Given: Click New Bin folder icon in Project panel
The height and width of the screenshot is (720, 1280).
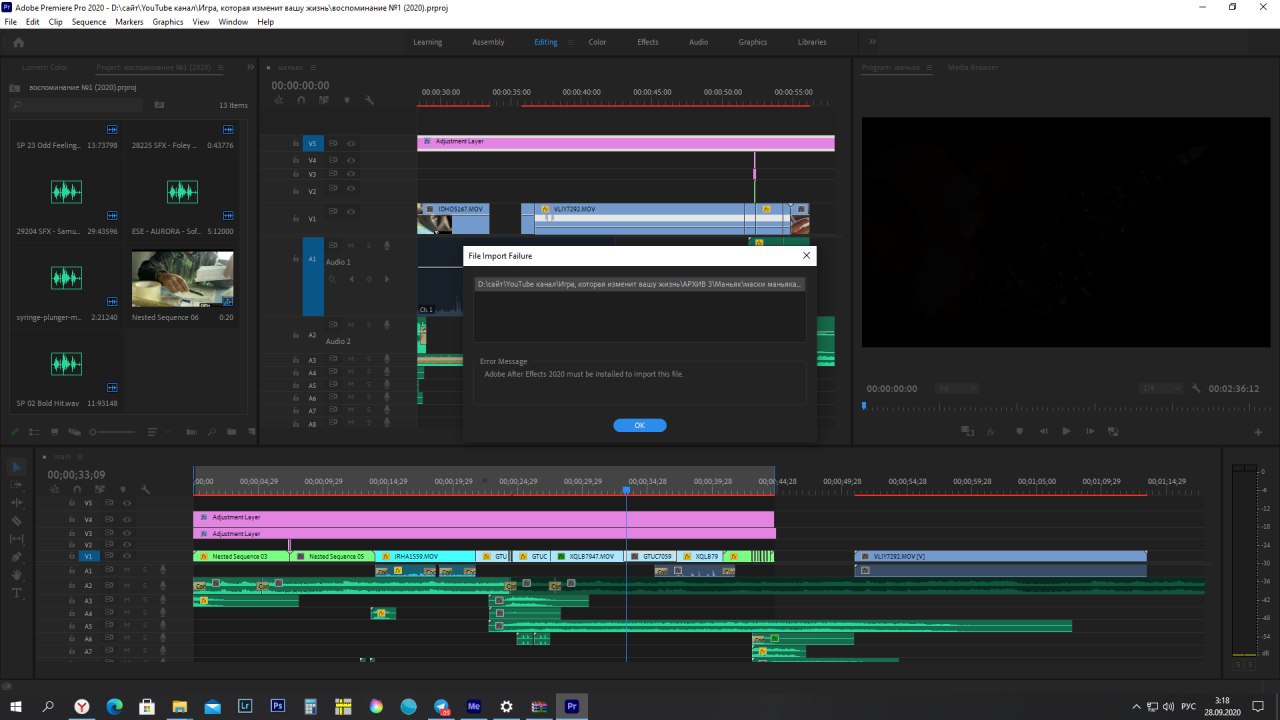Looking at the screenshot, I should [231, 432].
